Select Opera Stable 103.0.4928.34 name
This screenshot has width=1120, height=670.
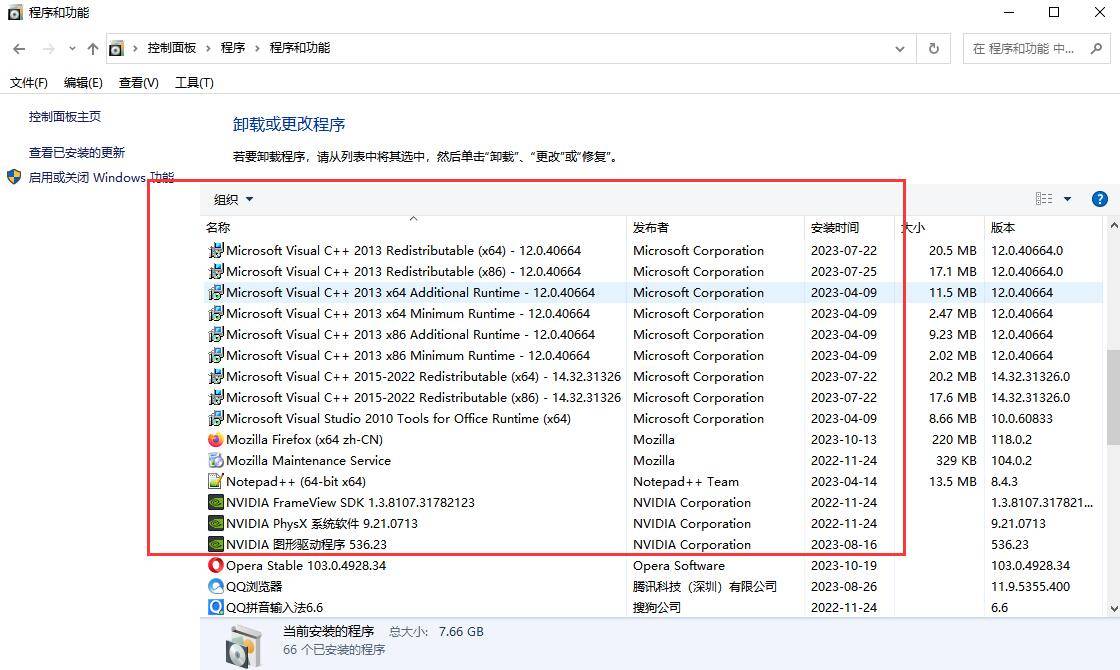tap(306, 565)
